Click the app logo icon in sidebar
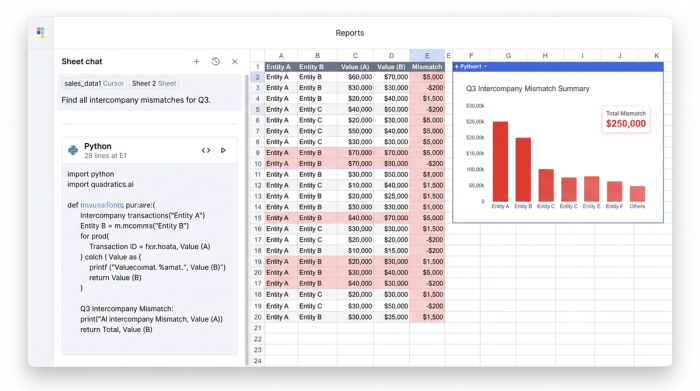Viewport: 700px width, 391px height. pyautogui.click(x=40, y=32)
